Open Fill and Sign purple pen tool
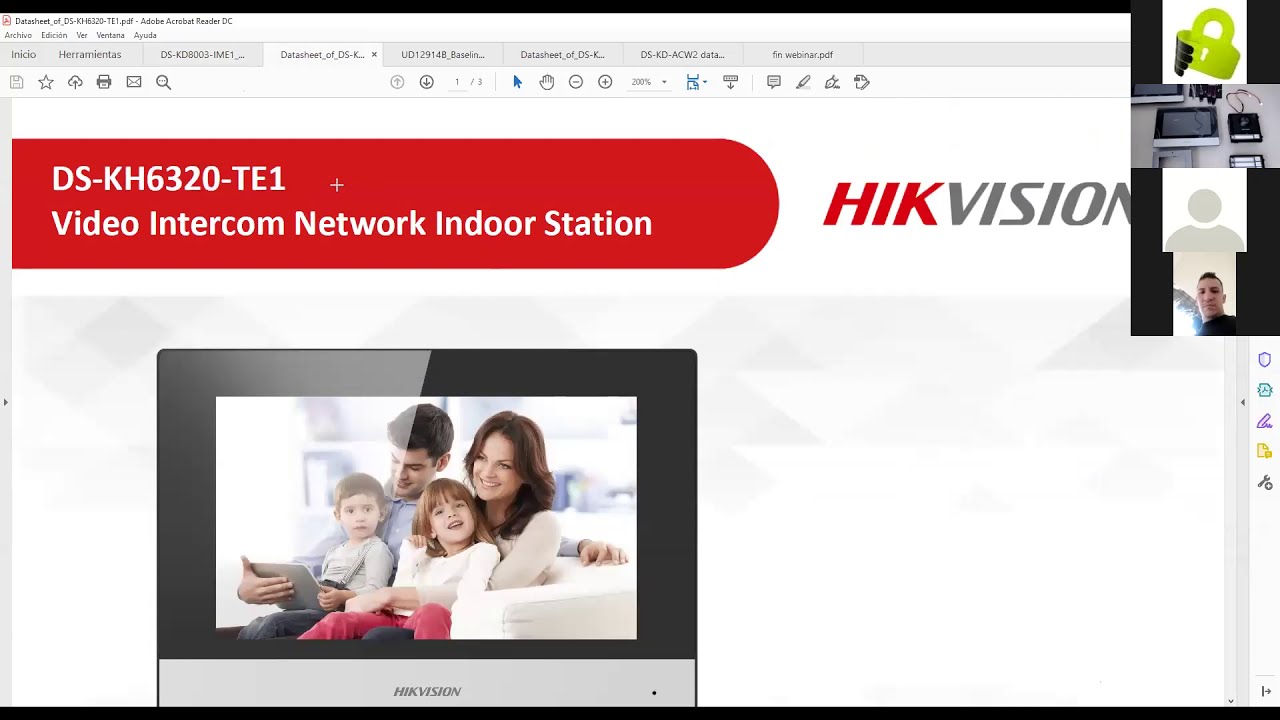Screen dimensions: 1280x720 1264,421
